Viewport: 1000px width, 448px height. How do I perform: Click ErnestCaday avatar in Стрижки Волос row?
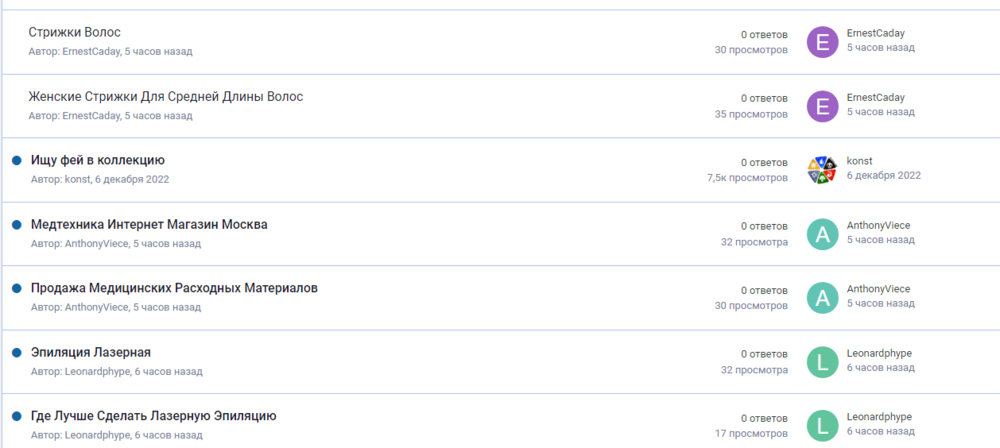tap(822, 42)
